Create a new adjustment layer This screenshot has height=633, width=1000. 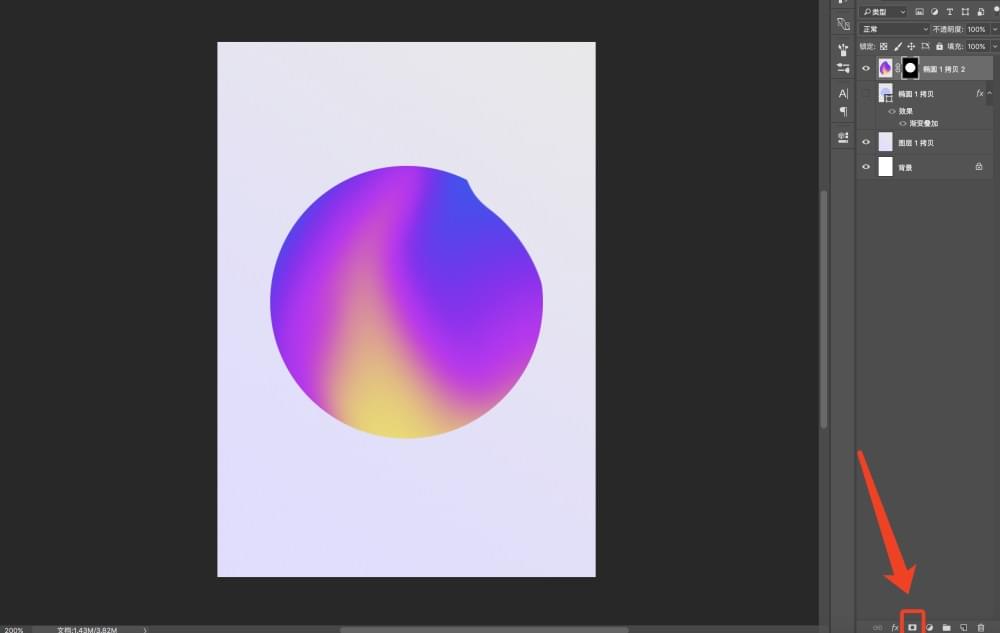click(929, 627)
